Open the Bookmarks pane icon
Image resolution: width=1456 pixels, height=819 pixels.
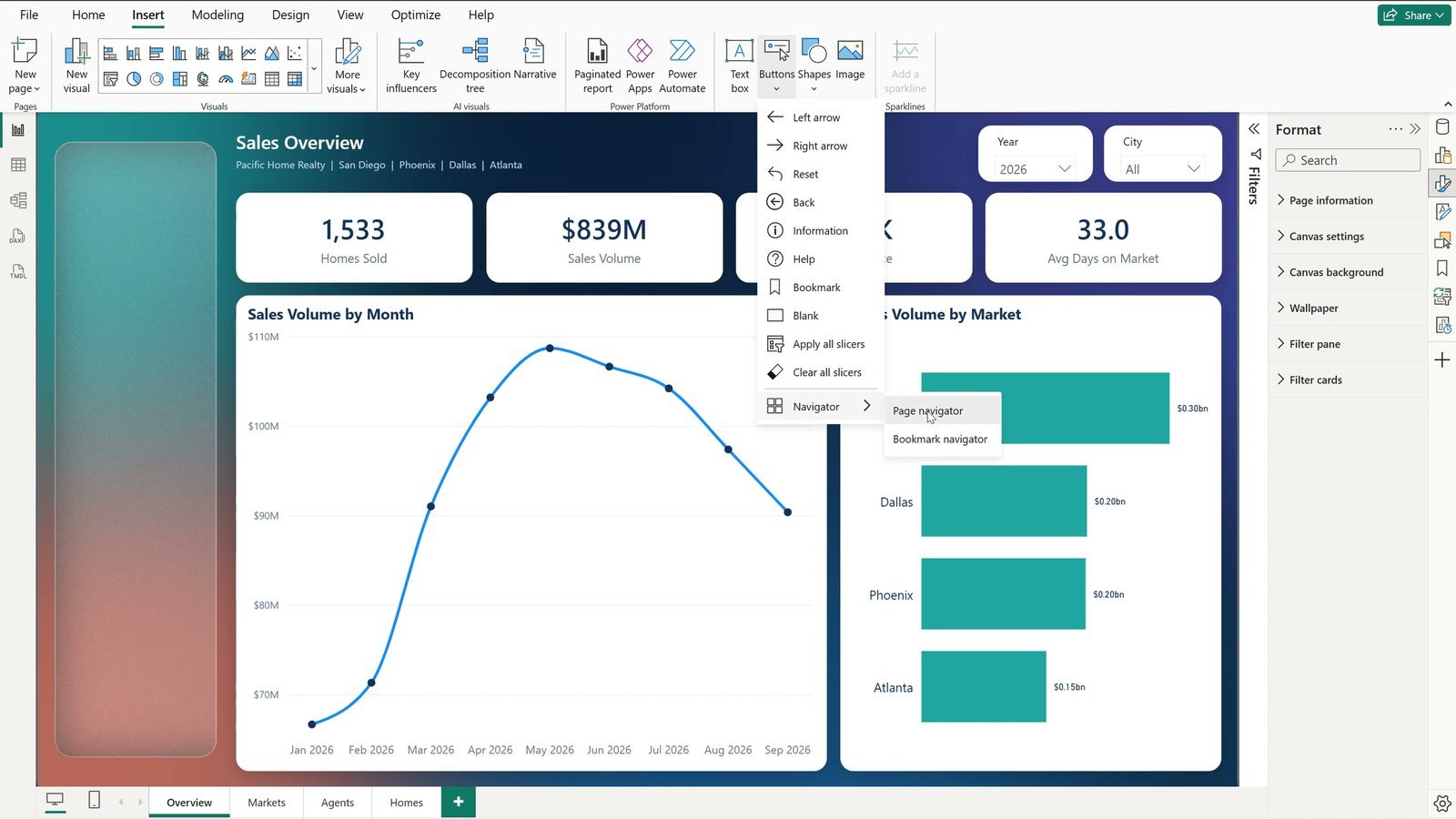point(1442,268)
